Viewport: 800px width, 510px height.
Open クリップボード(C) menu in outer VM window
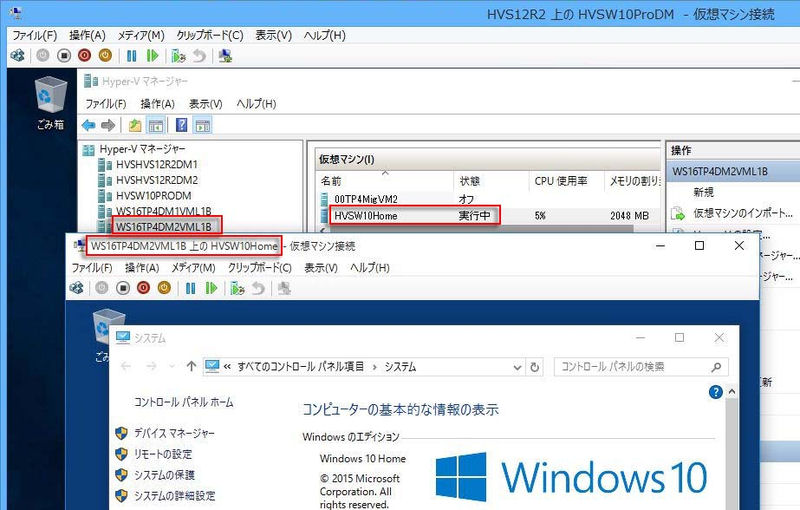pos(210,35)
